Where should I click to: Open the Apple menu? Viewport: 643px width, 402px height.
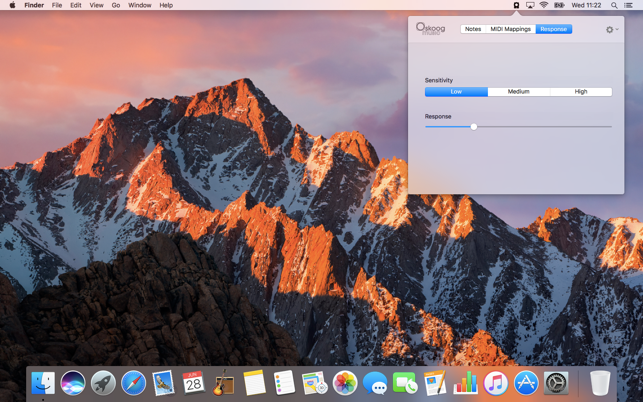(12, 5)
